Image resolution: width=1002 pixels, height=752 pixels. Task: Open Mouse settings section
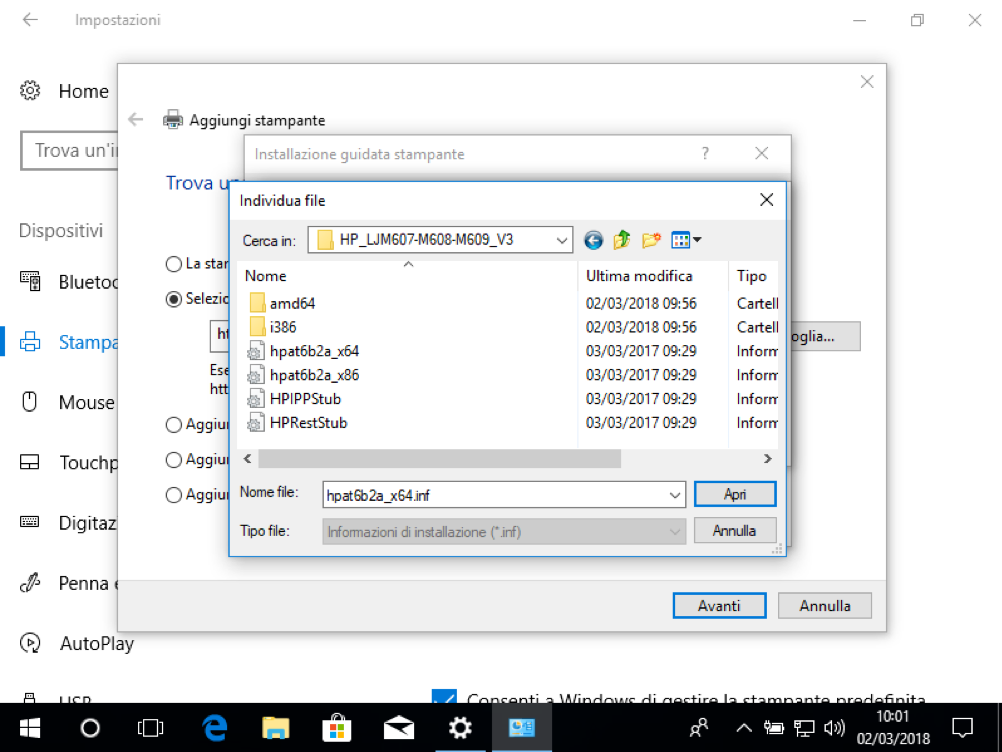68,403
